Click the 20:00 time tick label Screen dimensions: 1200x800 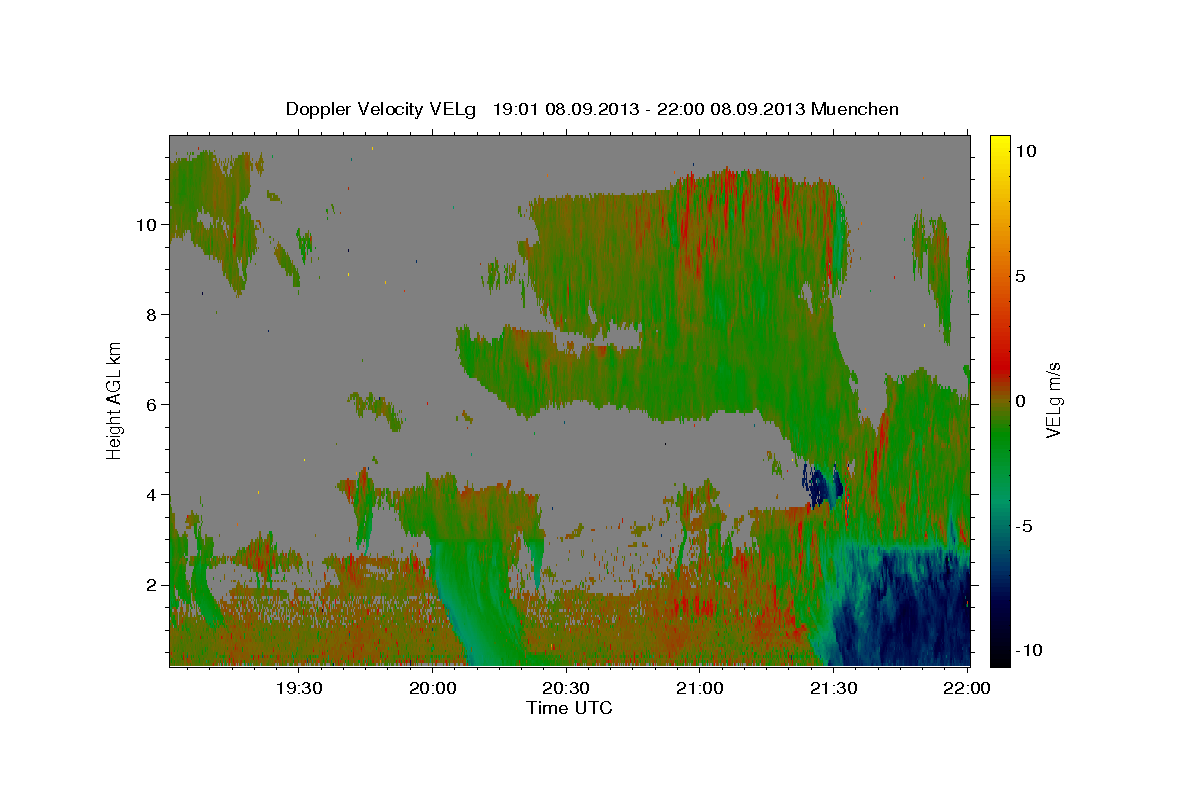(x=433, y=688)
